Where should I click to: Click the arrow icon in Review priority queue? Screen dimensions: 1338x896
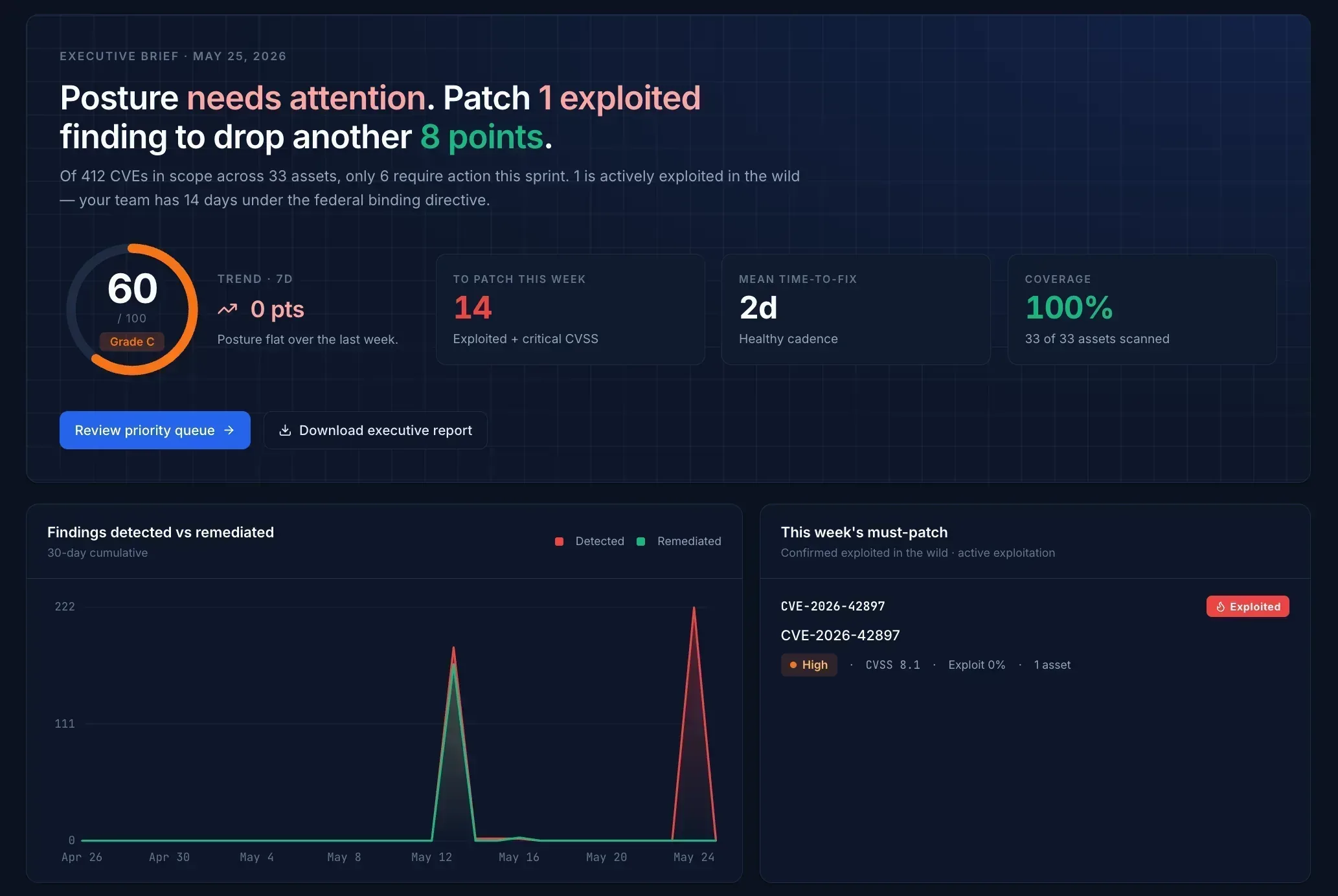pos(229,430)
